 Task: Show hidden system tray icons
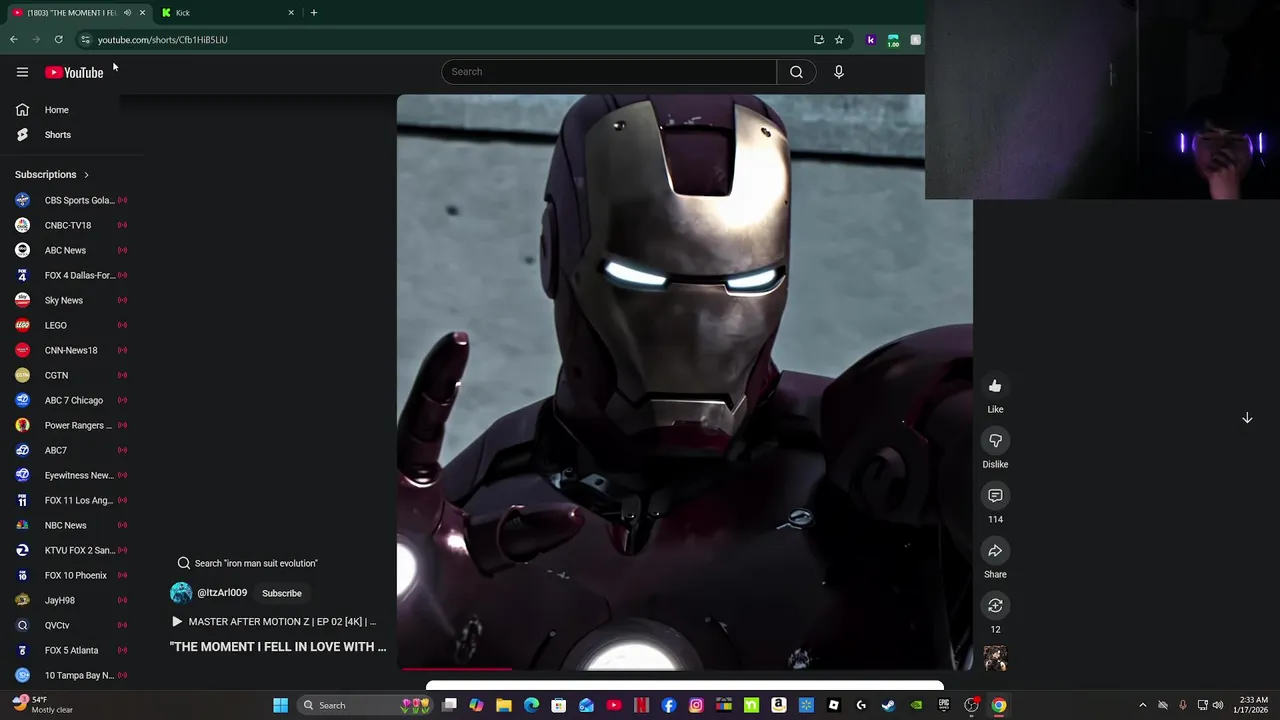[x=1143, y=705]
